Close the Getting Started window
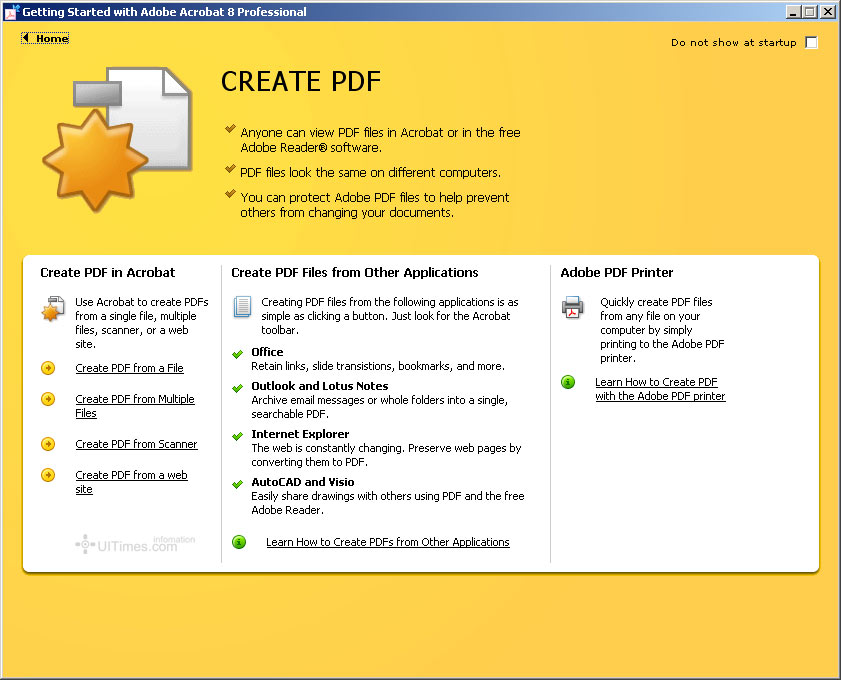Image resolution: width=841 pixels, height=680 pixels. click(x=828, y=11)
